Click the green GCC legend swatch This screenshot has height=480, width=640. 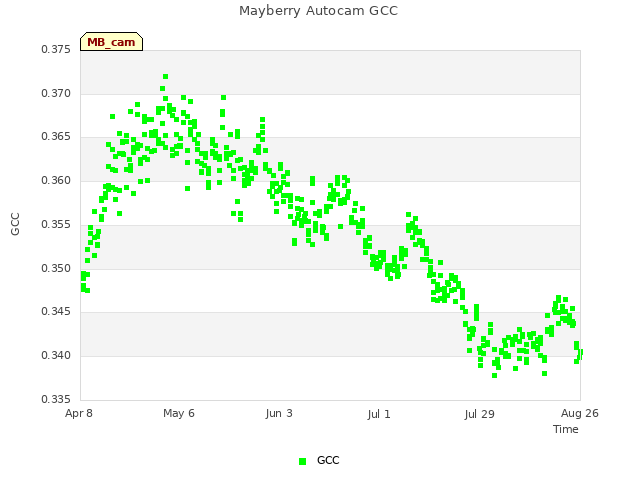point(302,461)
